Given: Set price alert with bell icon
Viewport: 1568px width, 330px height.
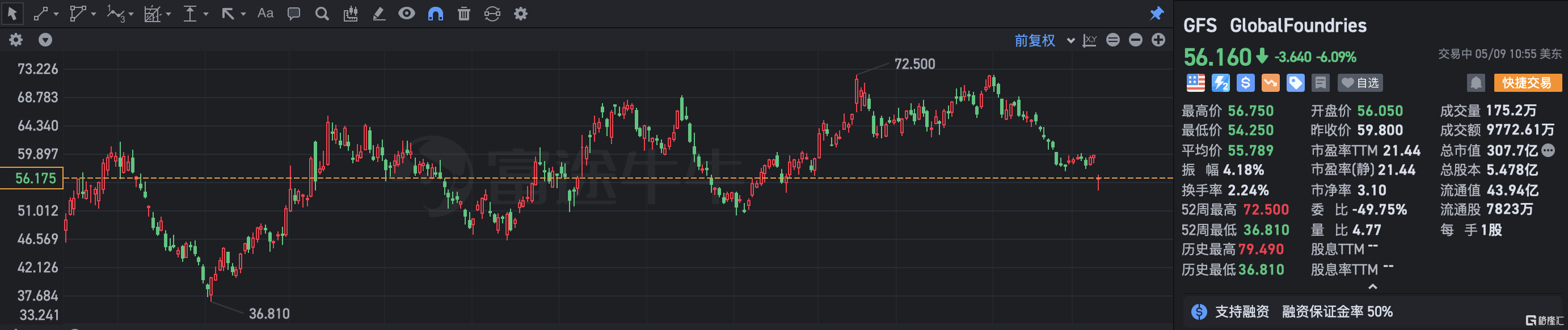Looking at the screenshot, I should [x=1476, y=83].
